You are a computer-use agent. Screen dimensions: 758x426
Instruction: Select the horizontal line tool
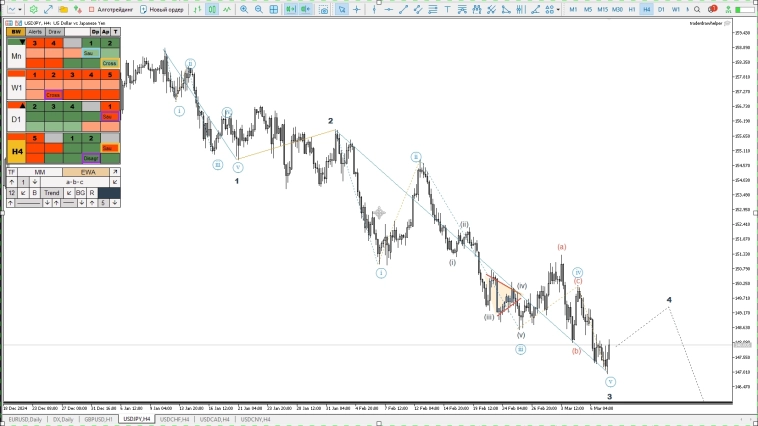pyautogui.click(x=389, y=9)
